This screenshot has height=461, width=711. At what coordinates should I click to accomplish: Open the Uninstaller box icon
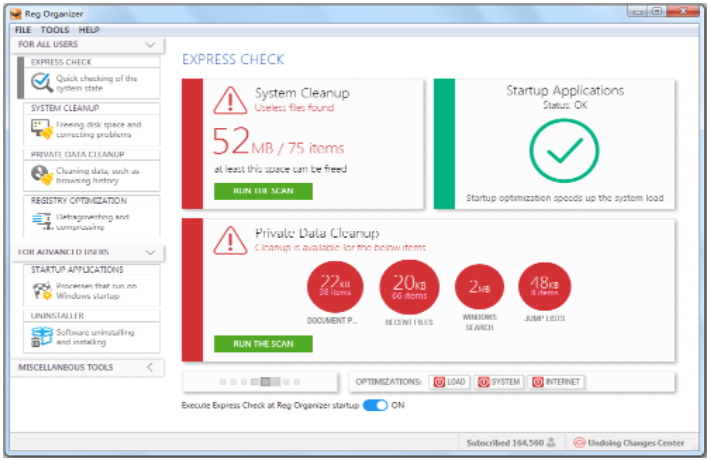point(42,337)
